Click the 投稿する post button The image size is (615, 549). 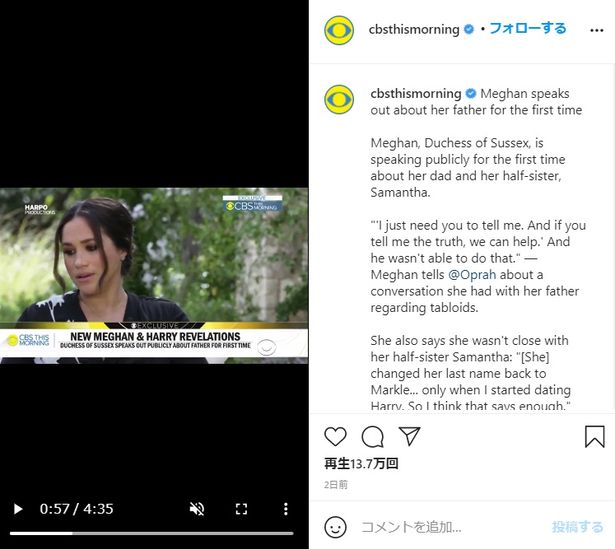click(577, 527)
